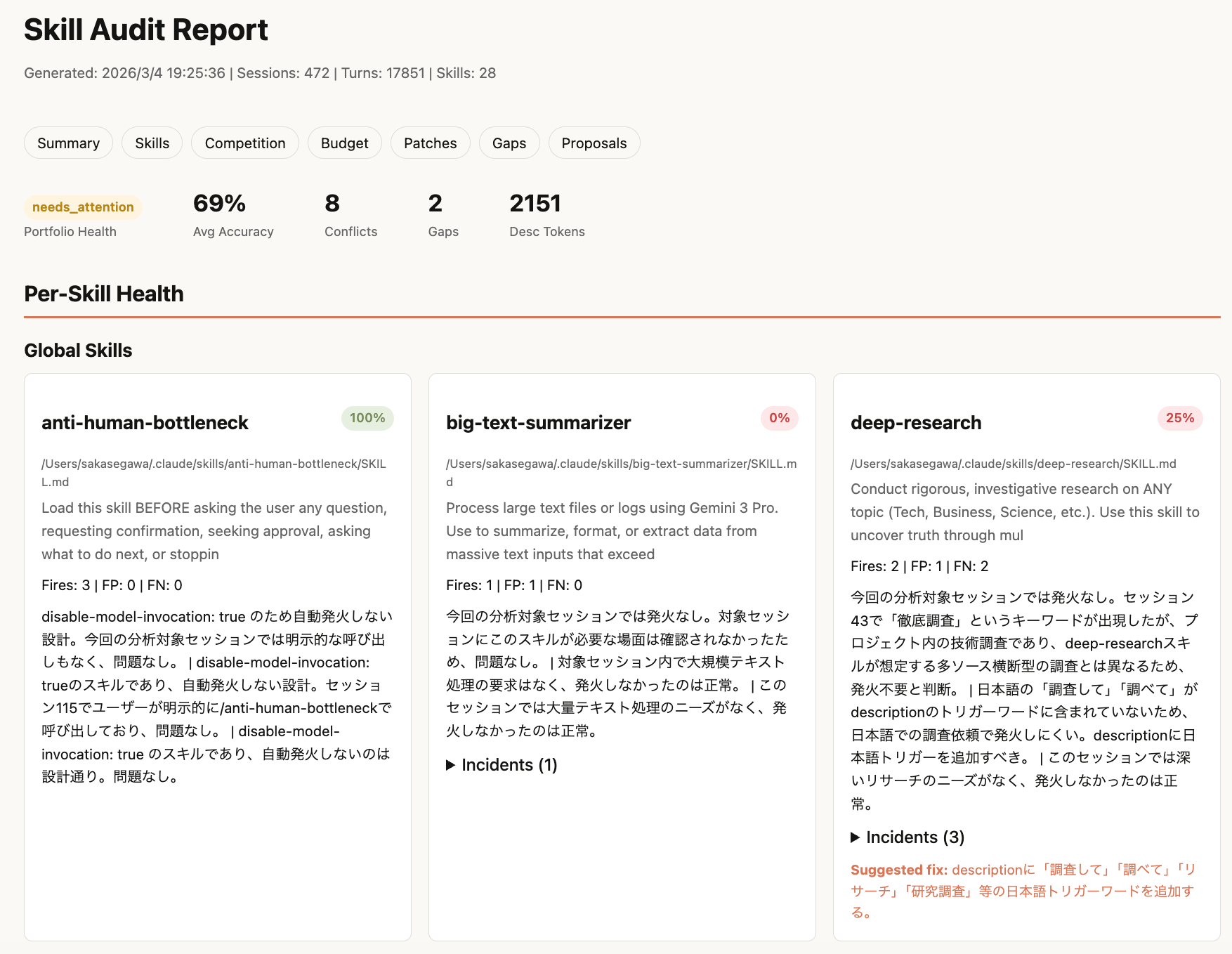The image size is (1232, 954).
Task: Select the anti-human-bottleneck skill title
Action: click(x=145, y=422)
